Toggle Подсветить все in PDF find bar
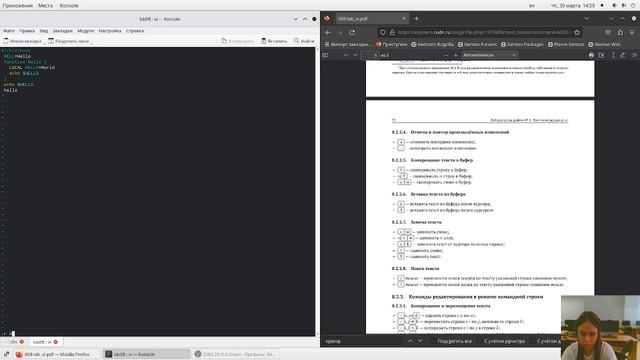The height and width of the screenshot is (360, 640). click(x=454, y=341)
